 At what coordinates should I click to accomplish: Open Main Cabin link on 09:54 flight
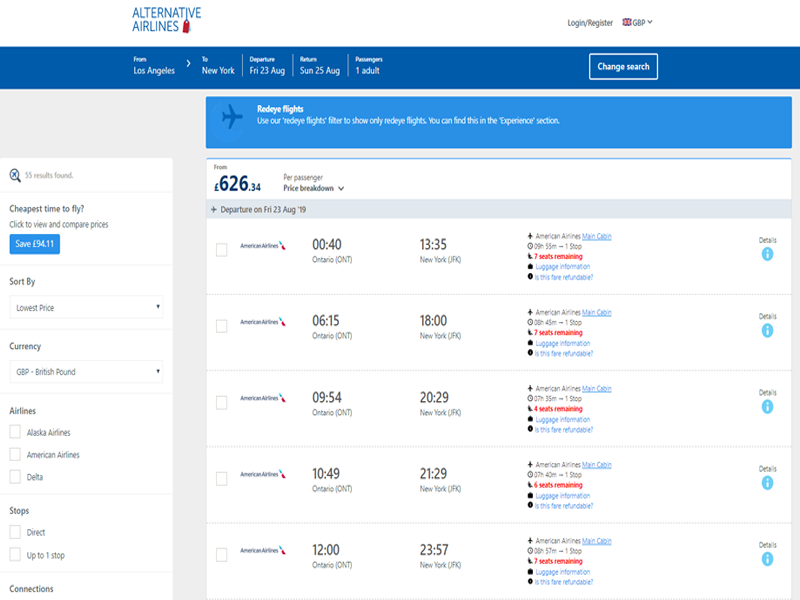[x=596, y=388]
